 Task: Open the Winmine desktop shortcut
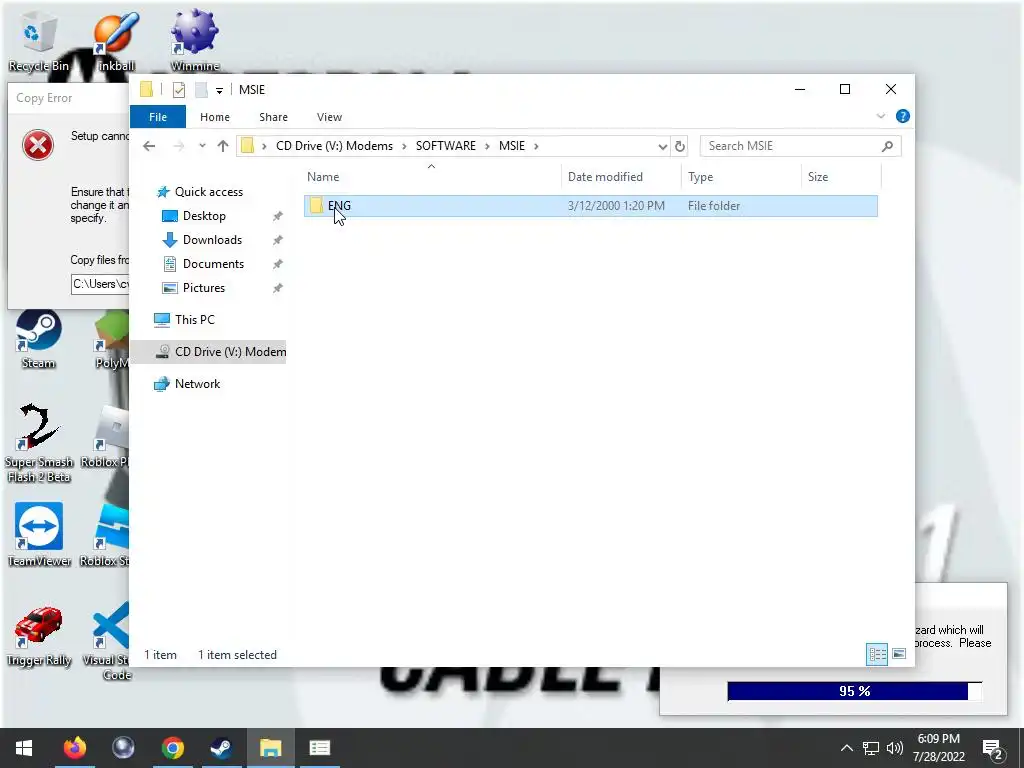click(195, 42)
